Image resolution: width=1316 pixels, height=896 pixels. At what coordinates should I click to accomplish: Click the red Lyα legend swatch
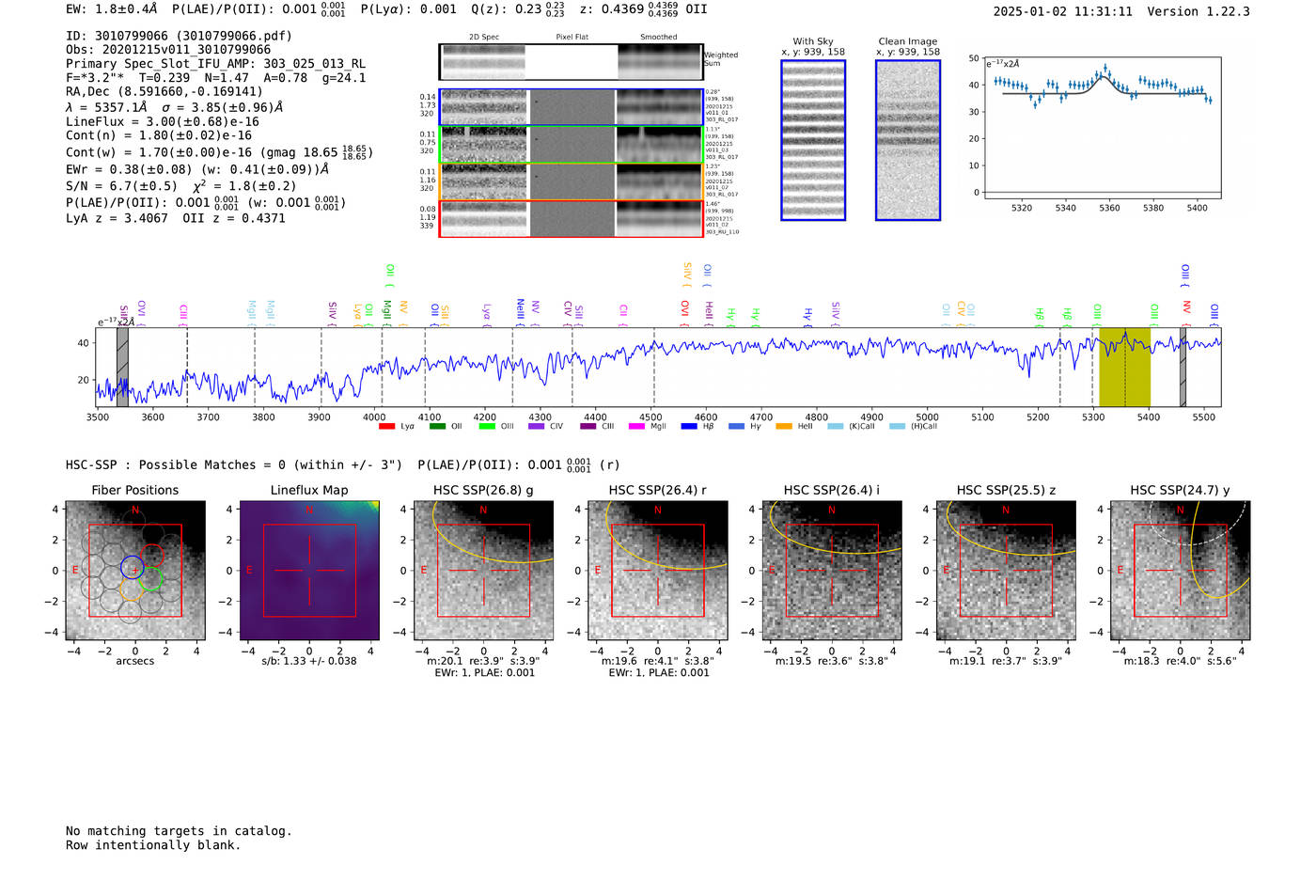point(386,427)
